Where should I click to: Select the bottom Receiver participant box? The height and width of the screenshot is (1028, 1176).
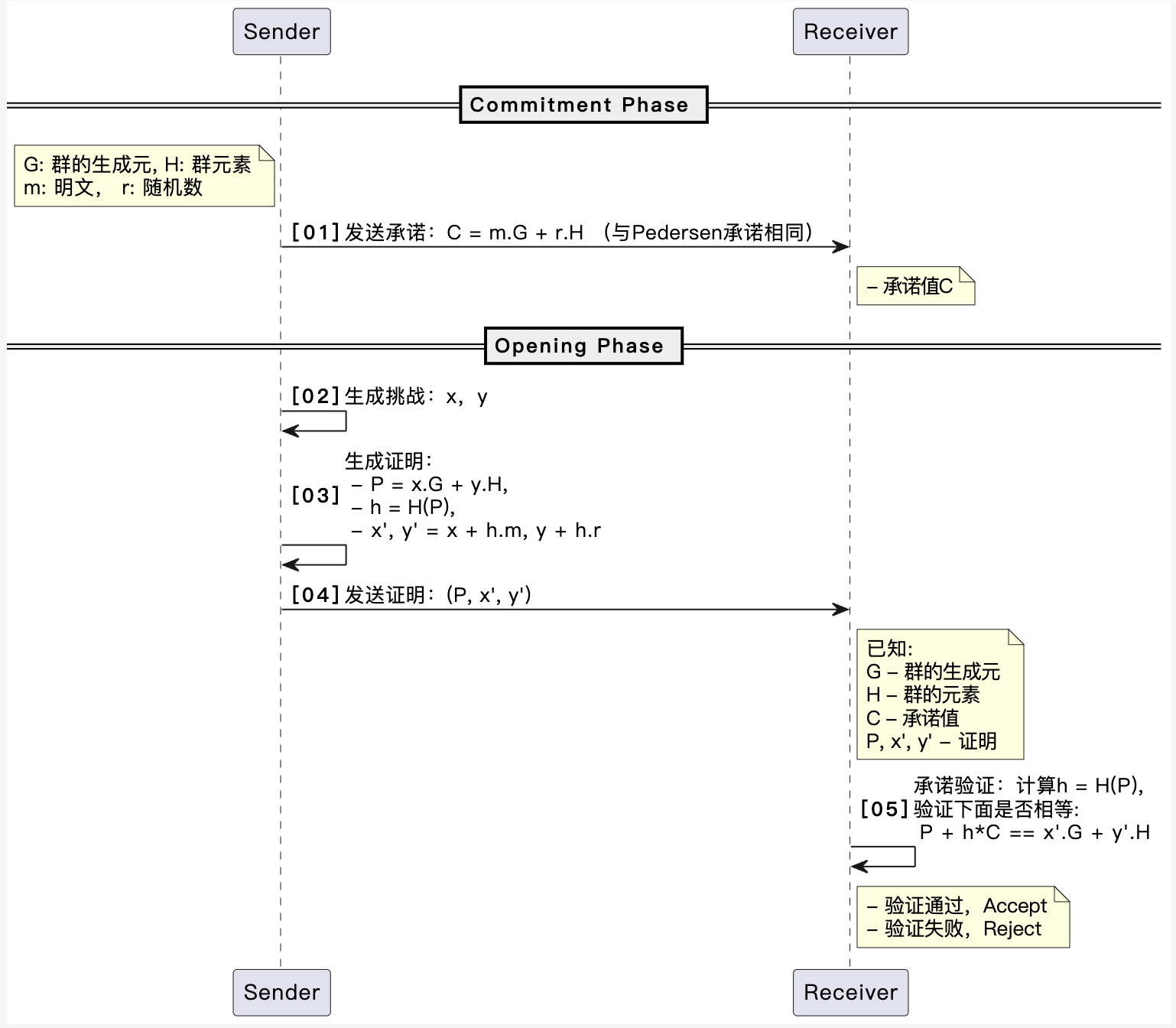(850, 992)
